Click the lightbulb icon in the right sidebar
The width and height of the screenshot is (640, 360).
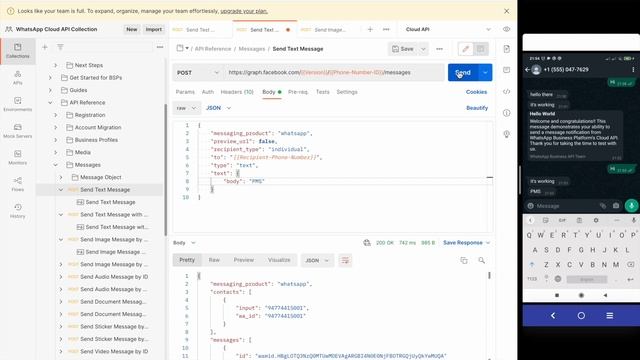pos(507,134)
